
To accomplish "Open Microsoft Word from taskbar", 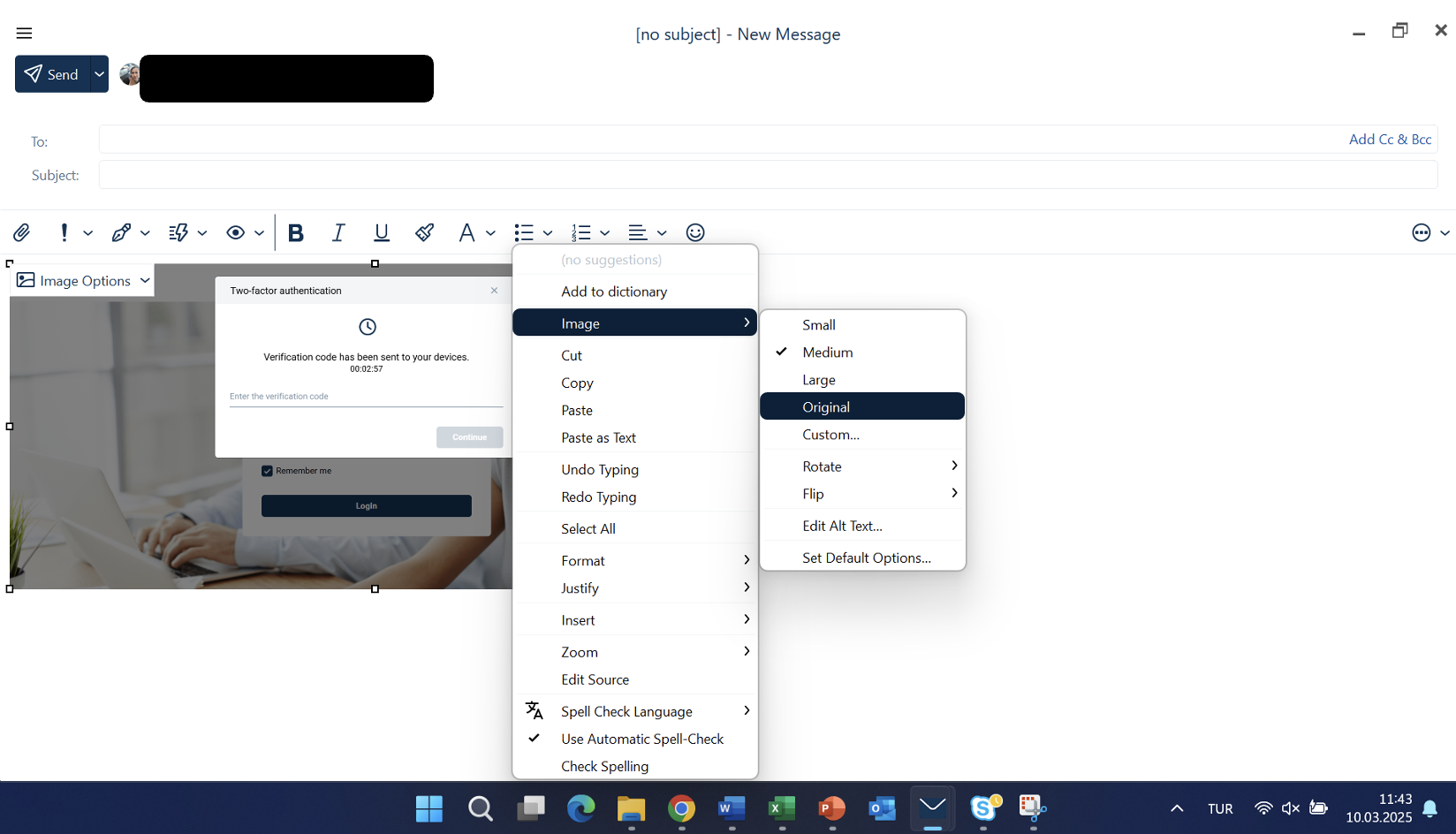I will [x=732, y=808].
